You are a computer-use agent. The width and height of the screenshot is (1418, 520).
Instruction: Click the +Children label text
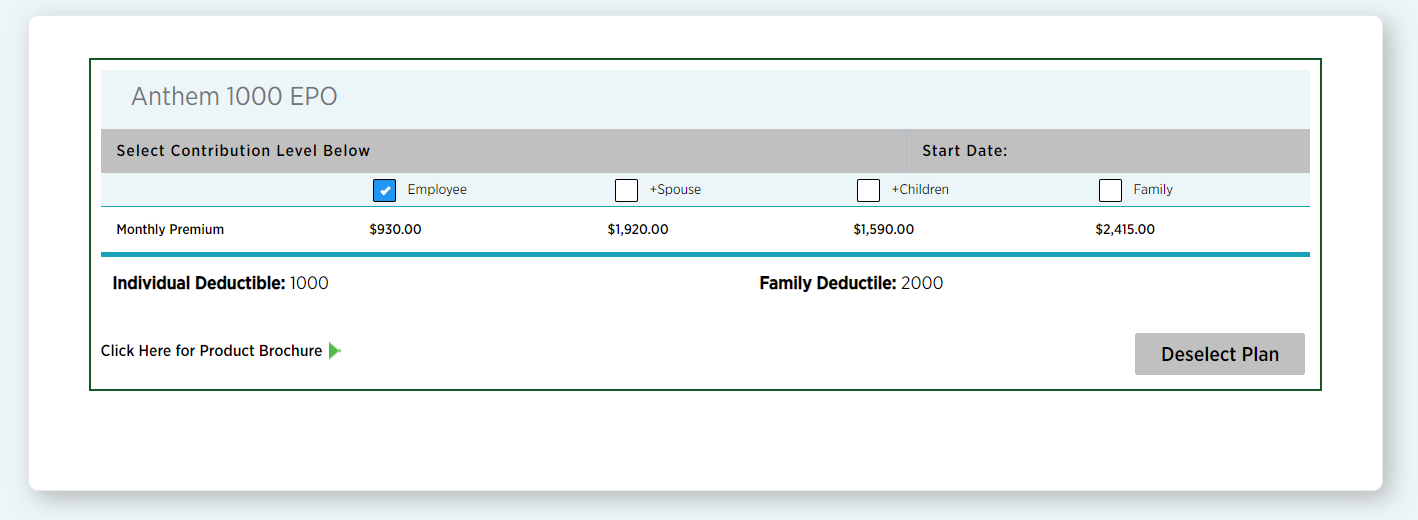pyautogui.click(x=920, y=190)
